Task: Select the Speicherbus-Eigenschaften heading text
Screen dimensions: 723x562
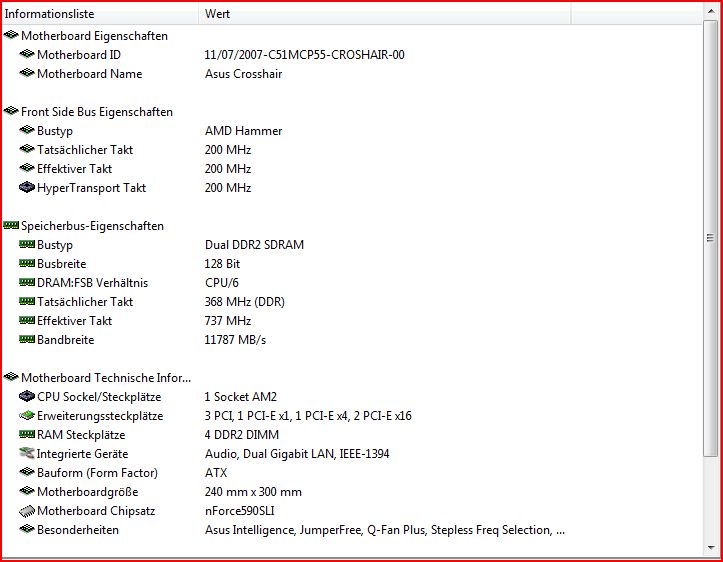Action: (92, 226)
